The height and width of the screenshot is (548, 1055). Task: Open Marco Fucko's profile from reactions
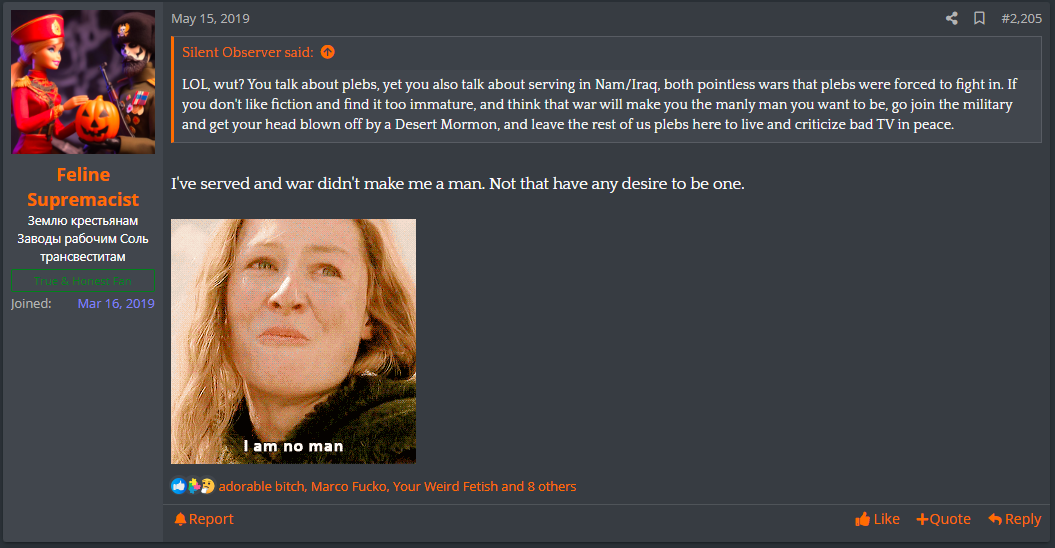click(x=349, y=486)
